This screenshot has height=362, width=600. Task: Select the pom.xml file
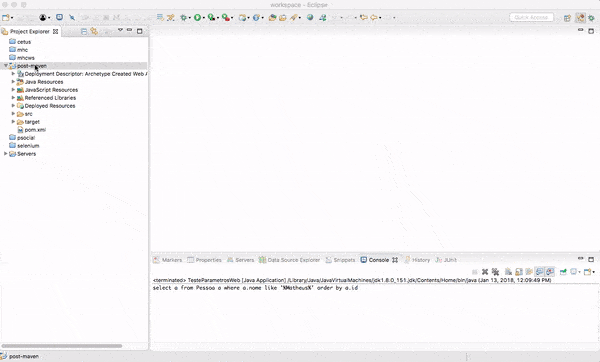click(x=35, y=130)
